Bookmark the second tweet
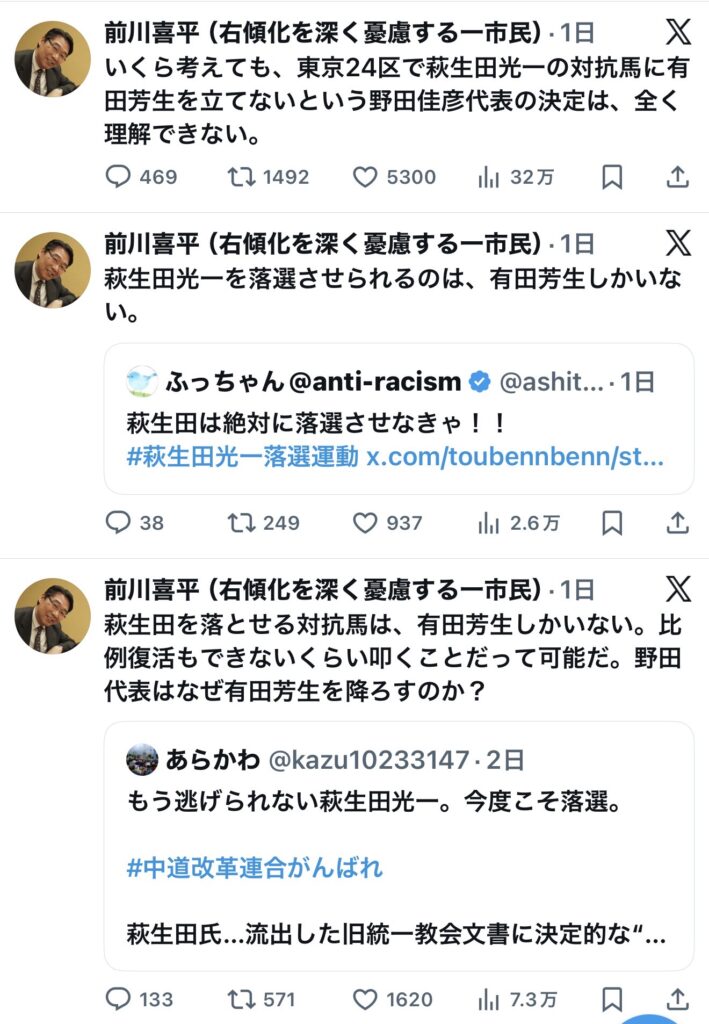The height and width of the screenshot is (1024, 709). click(x=613, y=523)
